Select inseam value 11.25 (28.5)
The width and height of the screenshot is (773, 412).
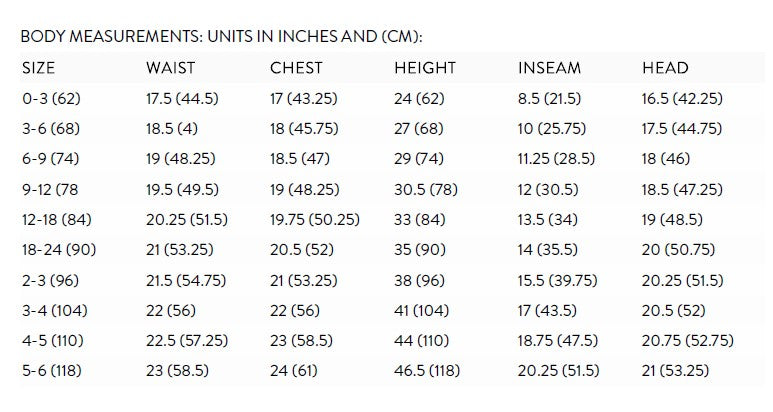pyautogui.click(x=556, y=159)
